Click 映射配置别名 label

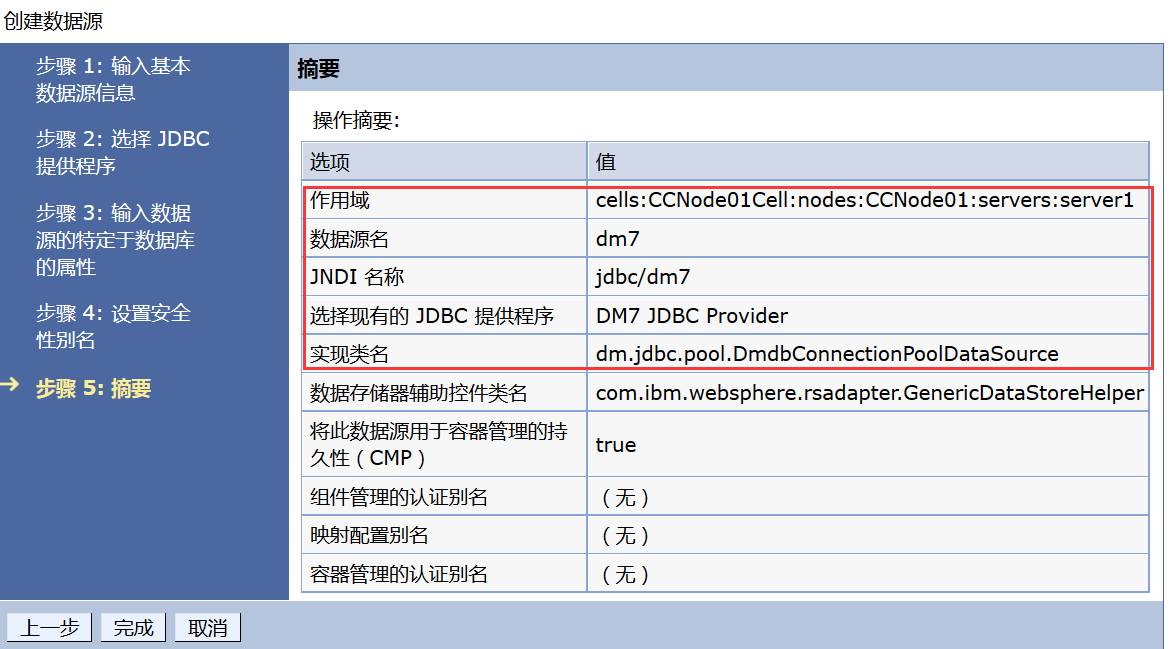[x=369, y=535]
